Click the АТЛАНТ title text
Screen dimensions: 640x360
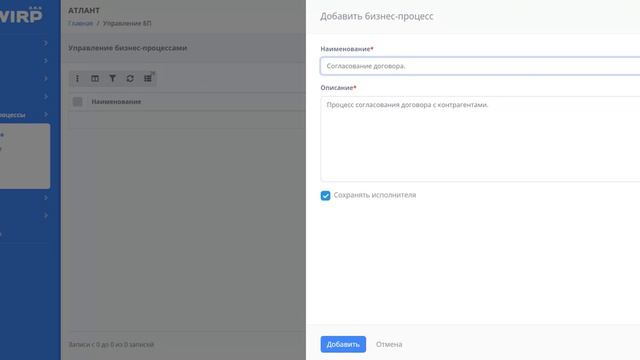(84, 11)
